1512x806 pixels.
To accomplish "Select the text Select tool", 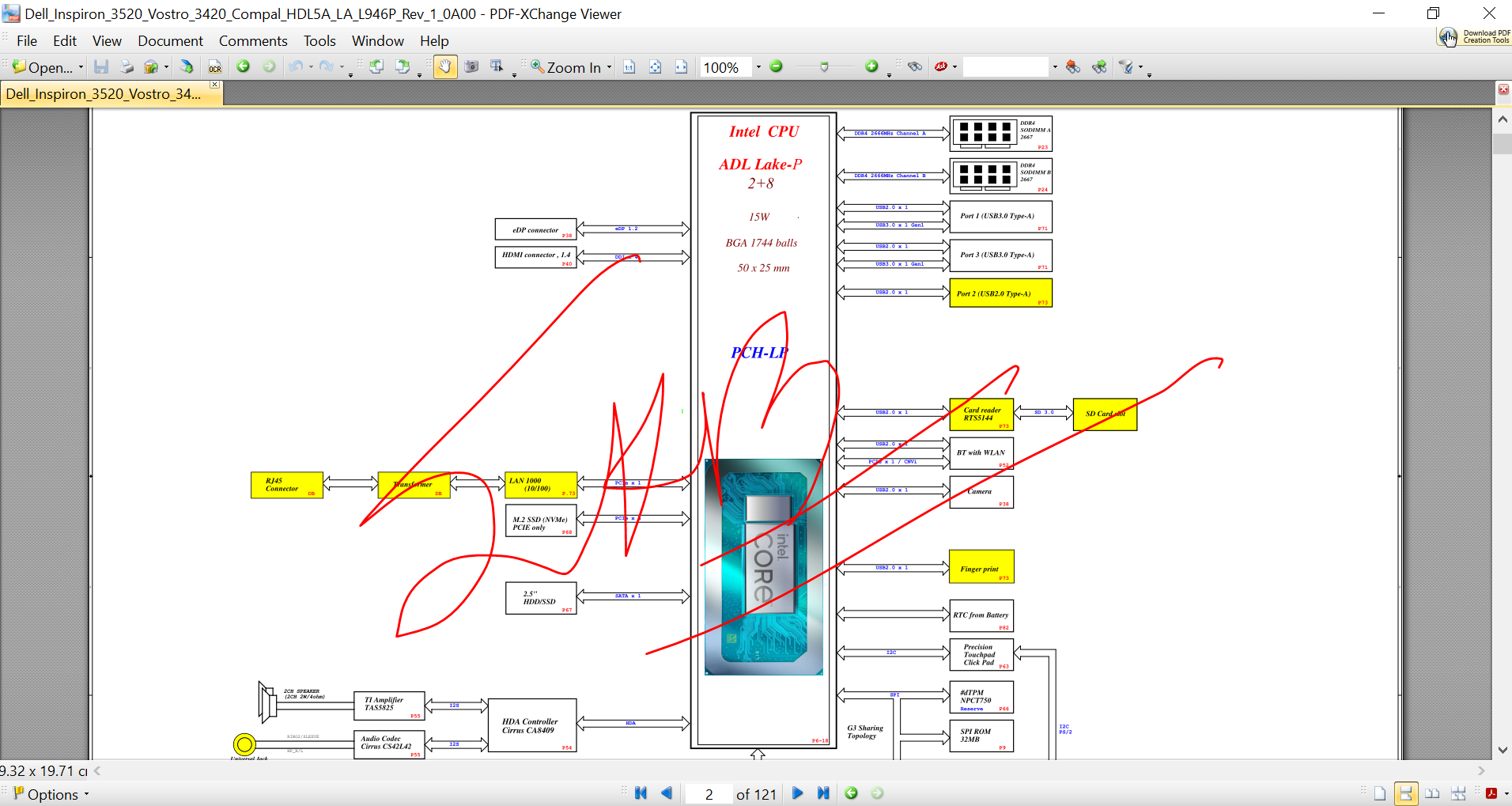I will click(x=497, y=67).
